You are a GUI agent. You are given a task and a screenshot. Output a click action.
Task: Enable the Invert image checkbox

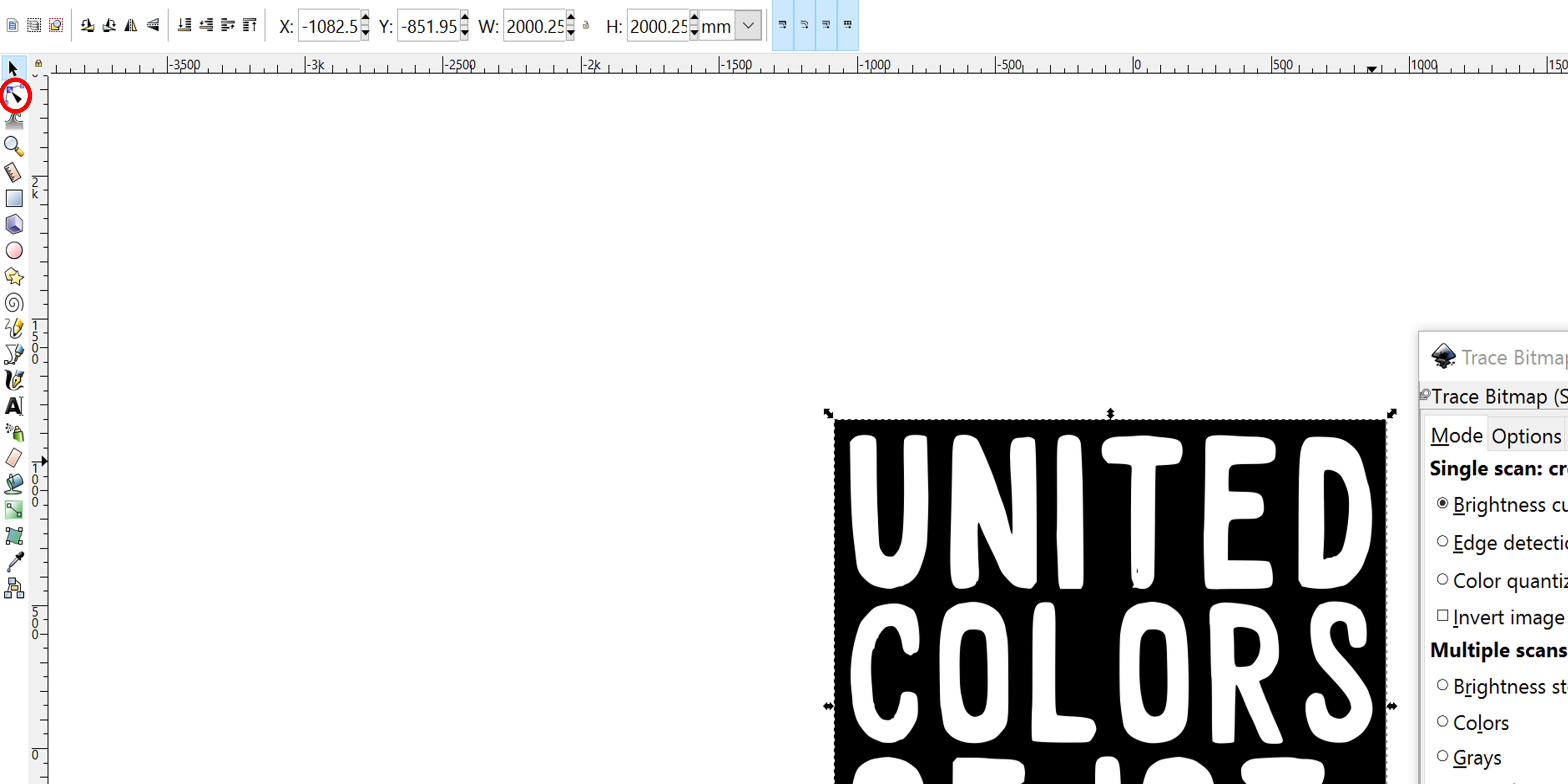[x=1443, y=616]
